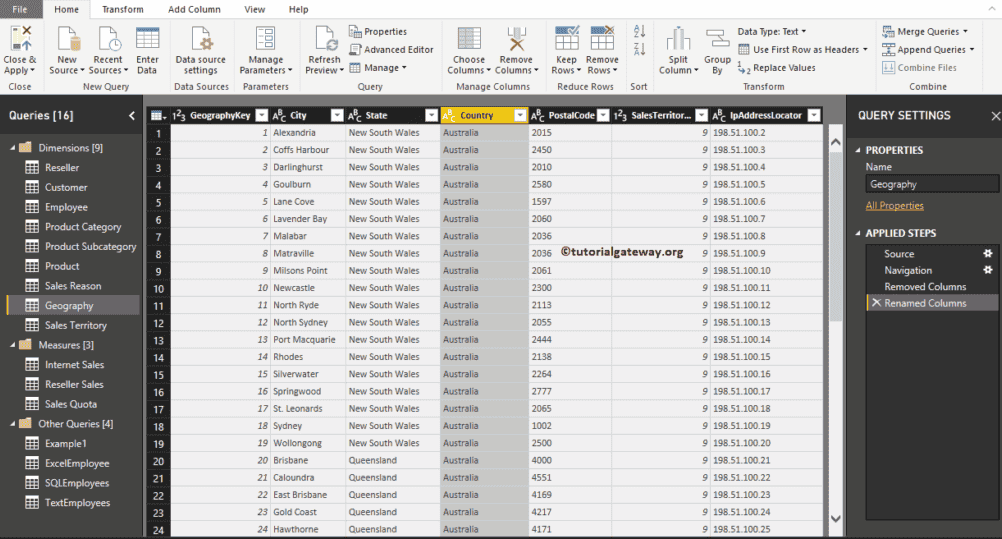Collapse the Dimensions [9] folder

[x=12, y=148]
